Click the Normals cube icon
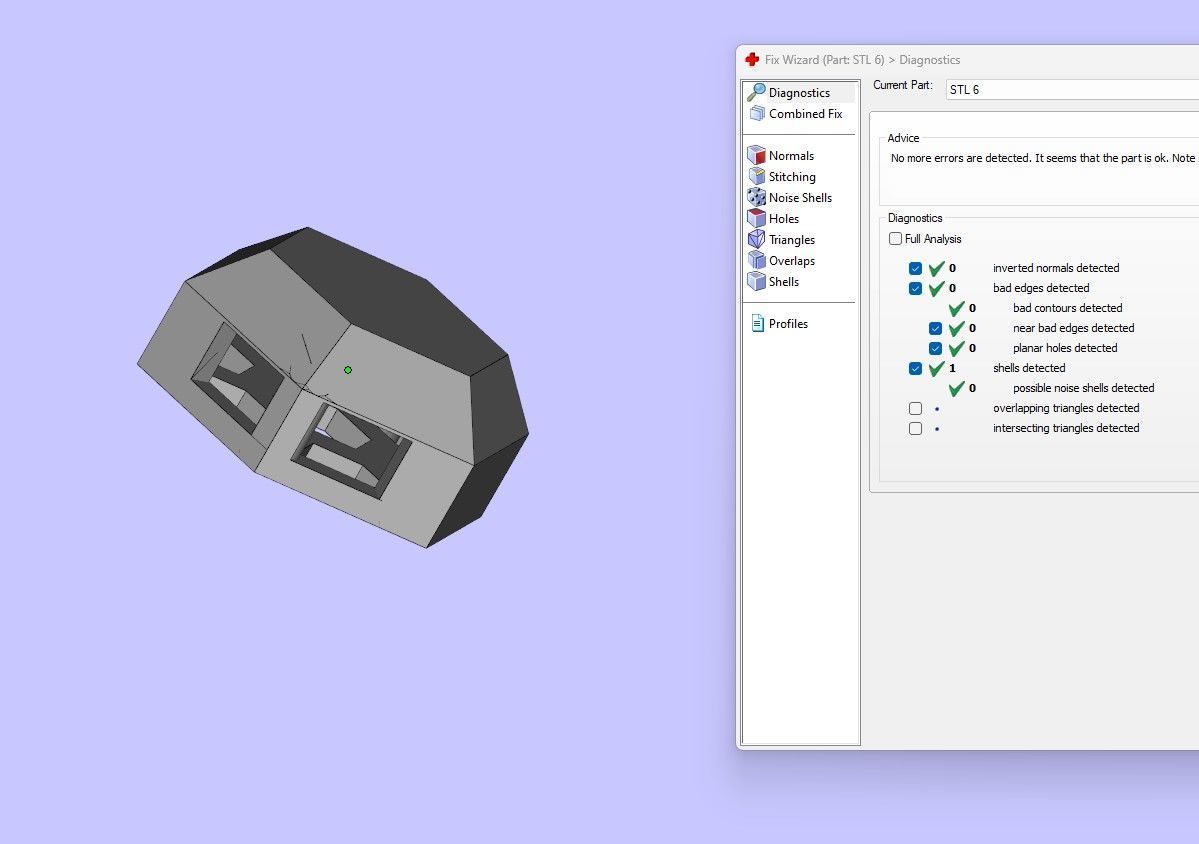Screen dimensions: 1199x844 pos(756,155)
